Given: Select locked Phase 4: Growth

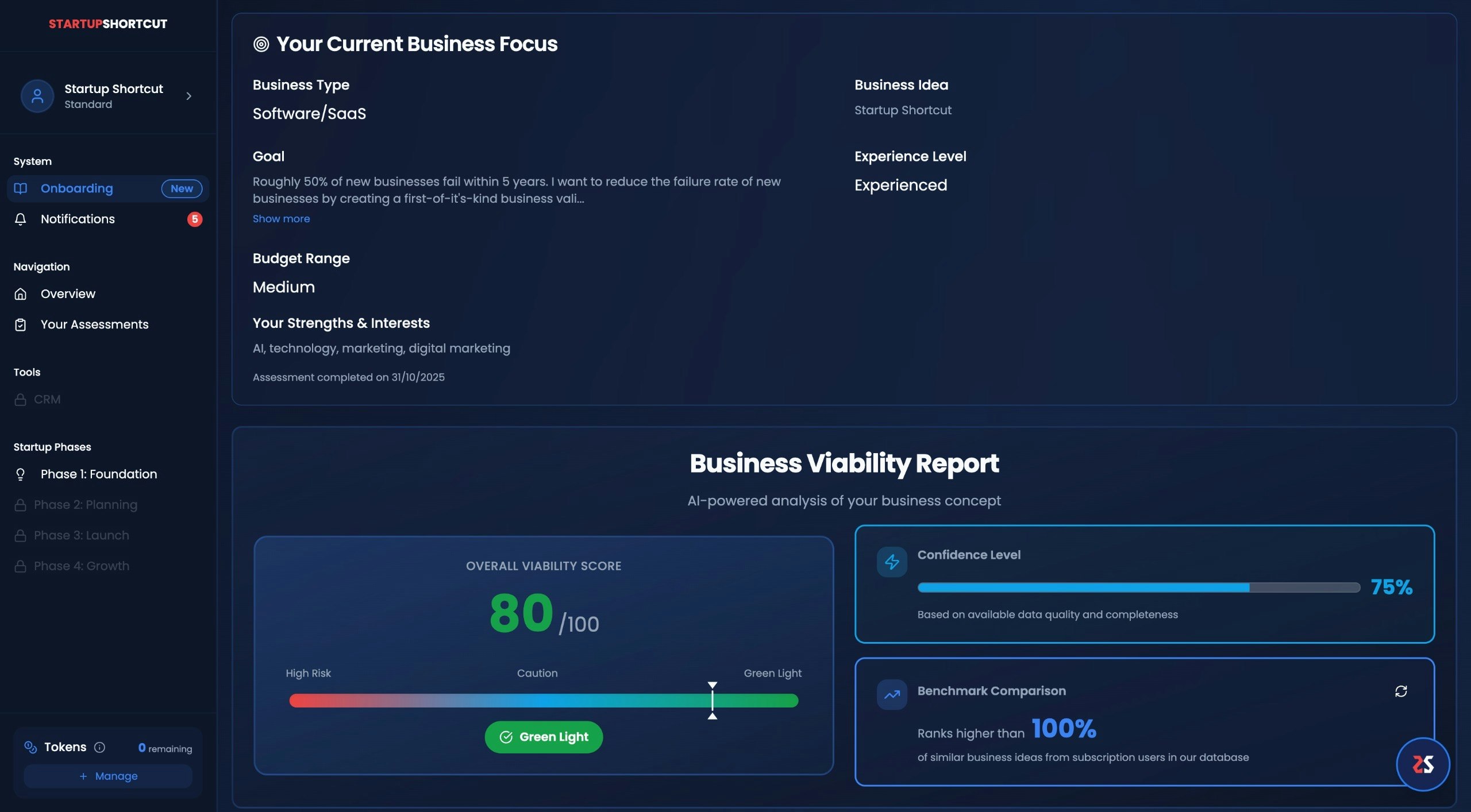Looking at the screenshot, I should [x=108, y=566].
